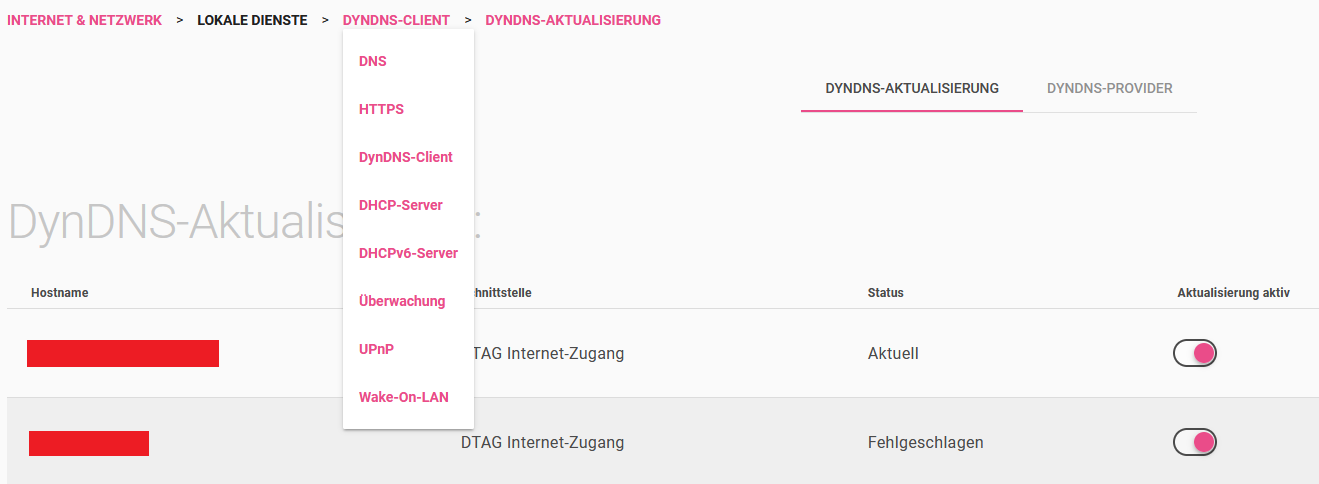Image resolution: width=1319 pixels, height=484 pixels.
Task: Open Überwachung from the menu
Action: coord(402,301)
